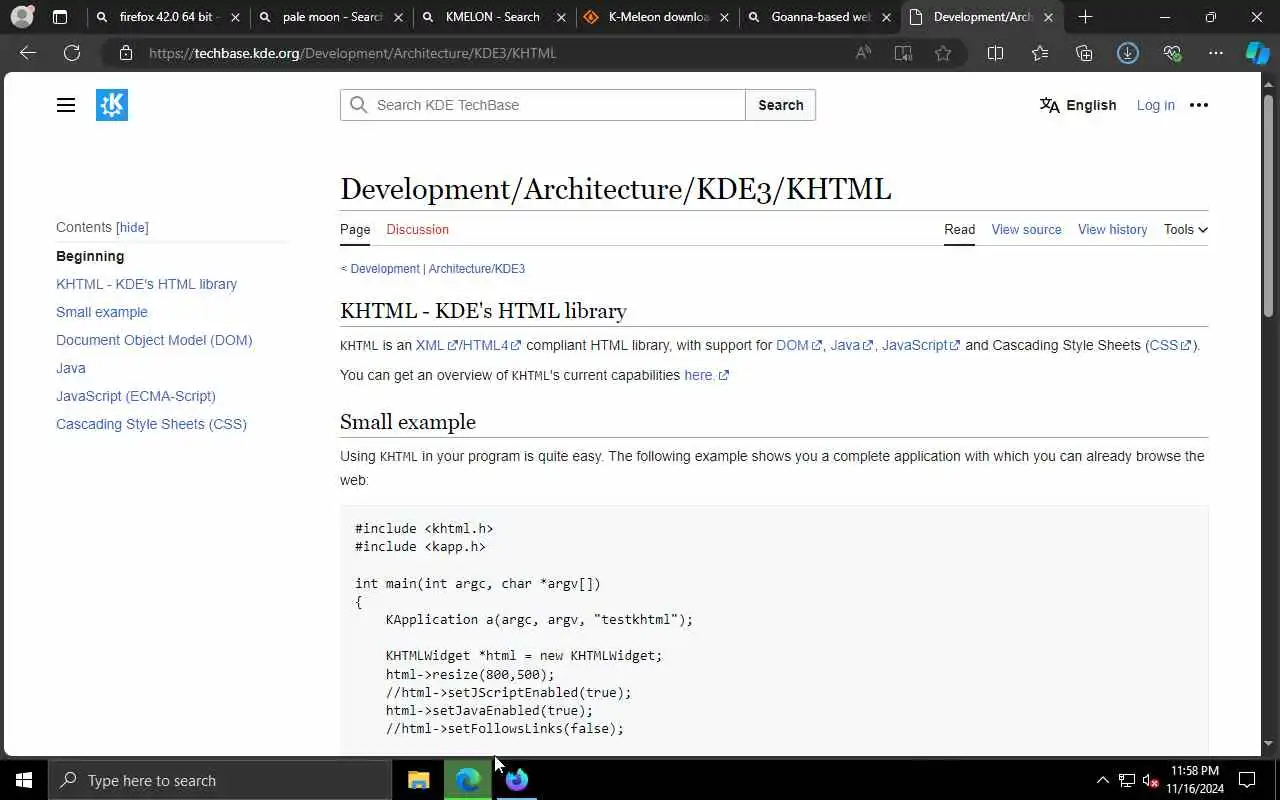Image resolution: width=1280 pixels, height=800 pixels.
Task: Expand the Tools dropdown
Action: coord(1185,229)
